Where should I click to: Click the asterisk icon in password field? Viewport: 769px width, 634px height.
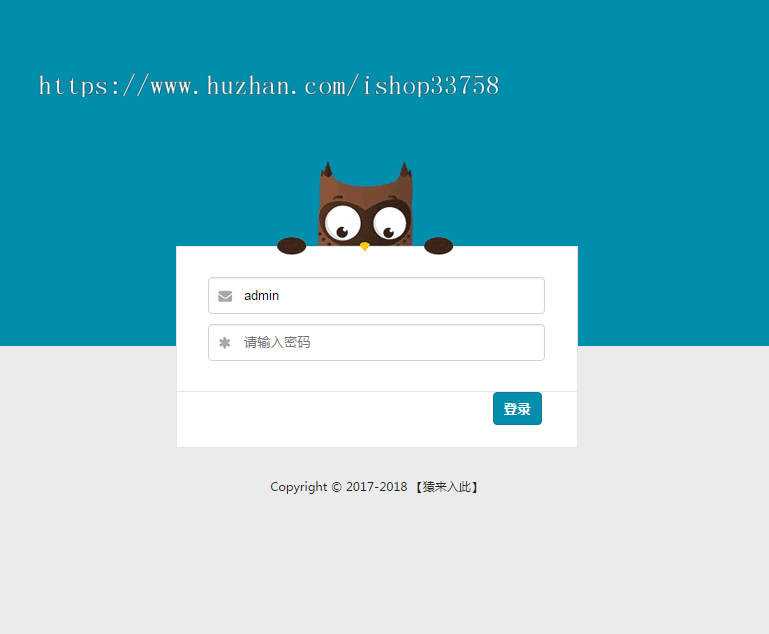(x=225, y=343)
